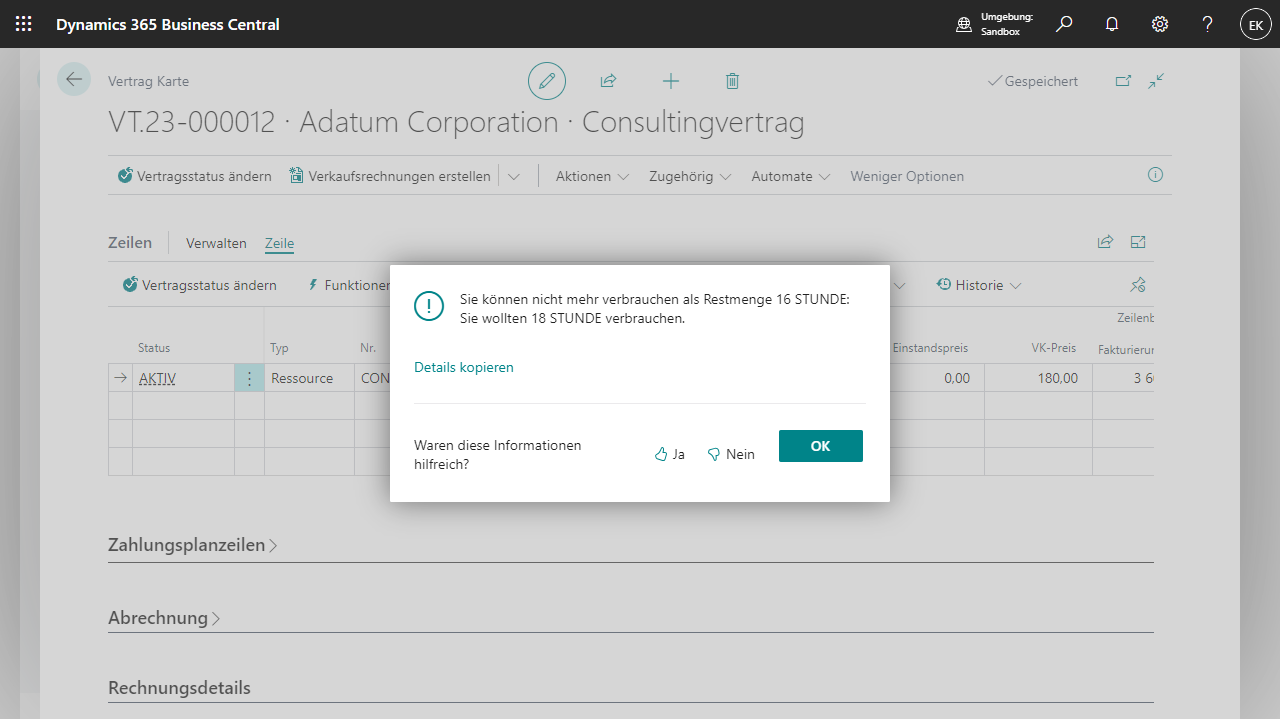This screenshot has width=1280, height=720.
Task: Click the AKTIV status cell
Action: click(x=183, y=378)
